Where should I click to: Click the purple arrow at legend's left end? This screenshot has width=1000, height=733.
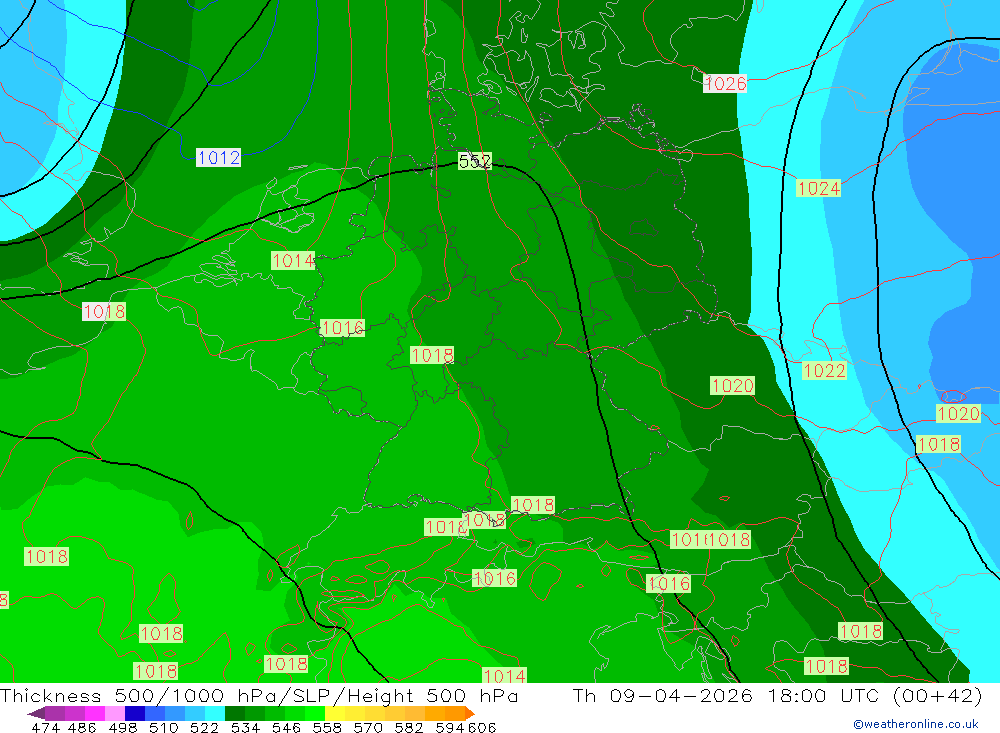[36, 713]
